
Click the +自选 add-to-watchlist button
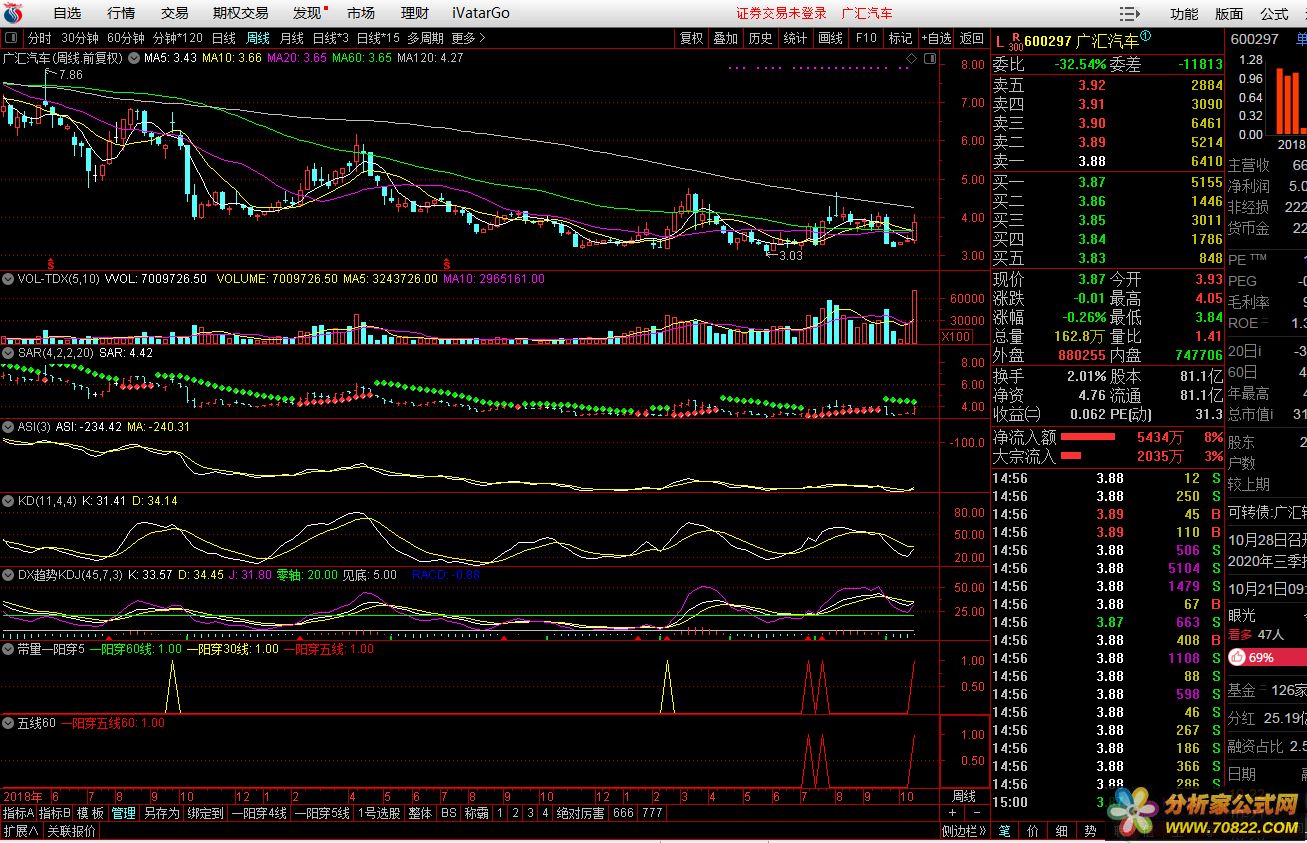click(936, 38)
